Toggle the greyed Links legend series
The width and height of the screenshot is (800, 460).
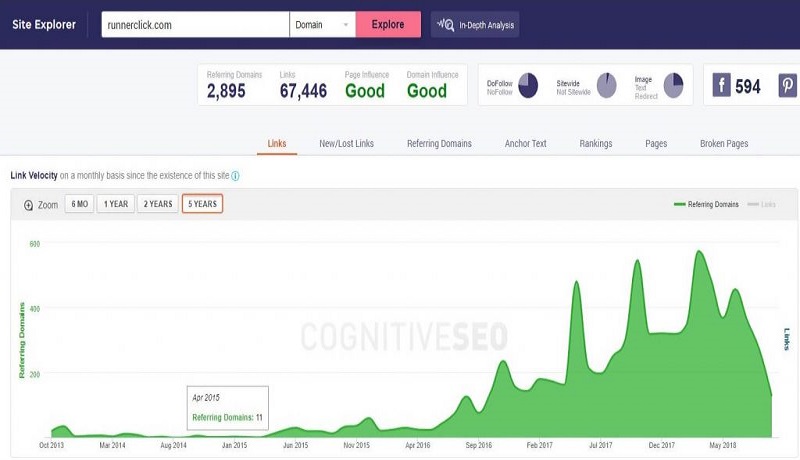(x=762, y=204)
